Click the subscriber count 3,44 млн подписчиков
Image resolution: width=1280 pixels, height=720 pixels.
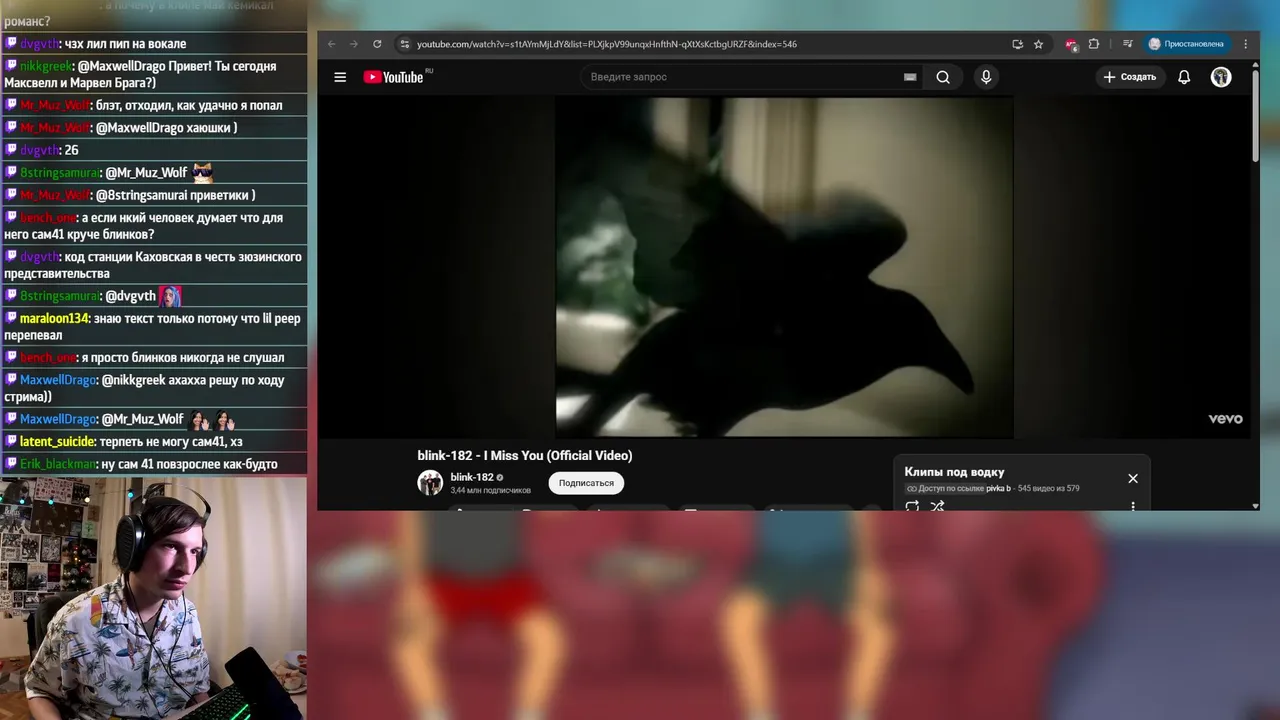490,491
